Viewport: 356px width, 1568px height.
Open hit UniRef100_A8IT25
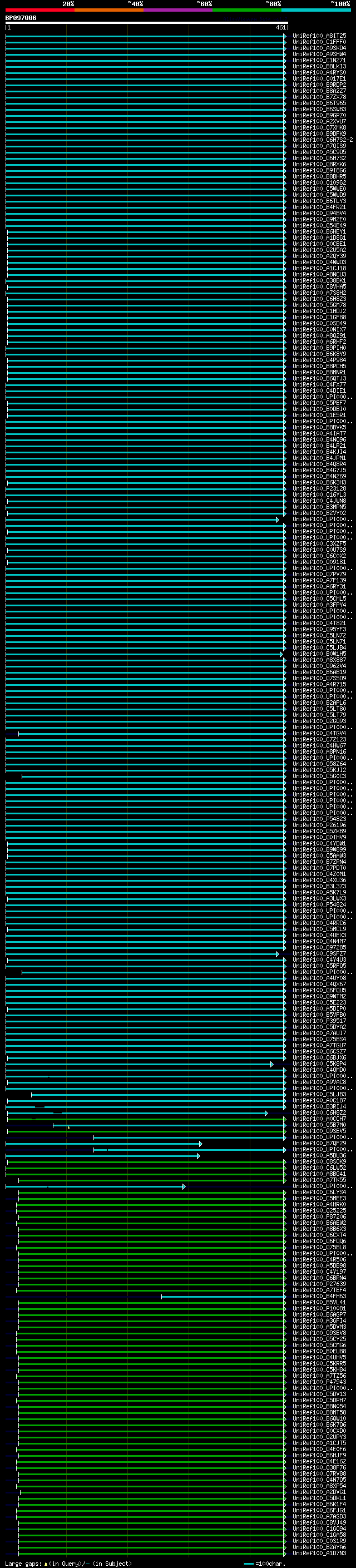click(319, 36)
